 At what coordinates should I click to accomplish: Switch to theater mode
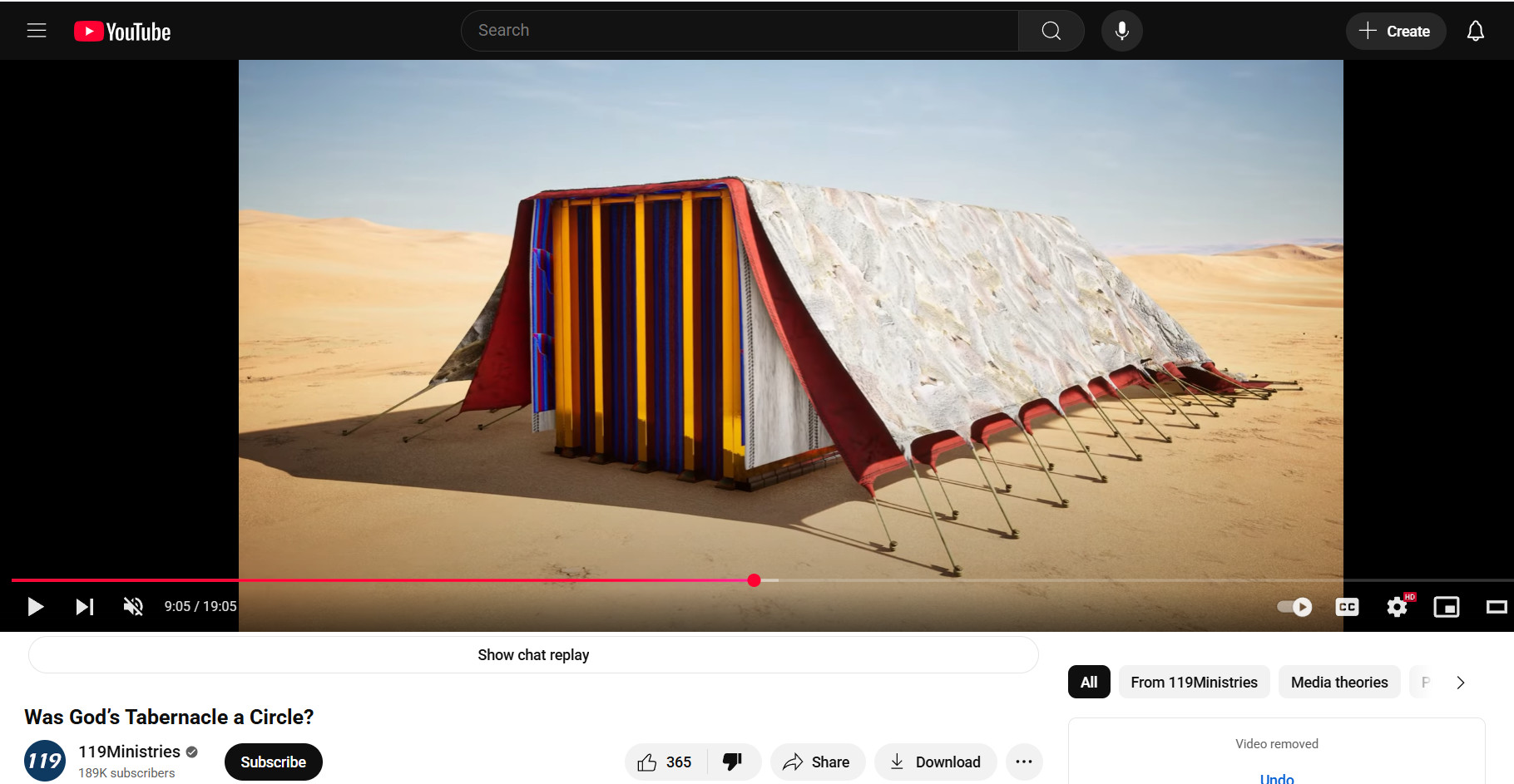coord(1496,607)
